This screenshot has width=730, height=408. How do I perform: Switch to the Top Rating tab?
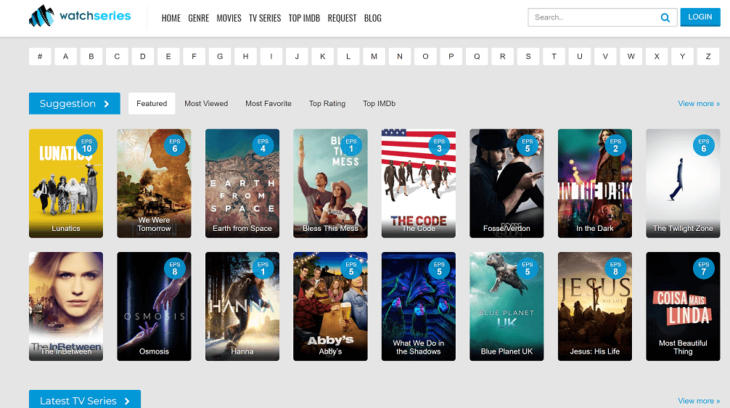[327, 103]
